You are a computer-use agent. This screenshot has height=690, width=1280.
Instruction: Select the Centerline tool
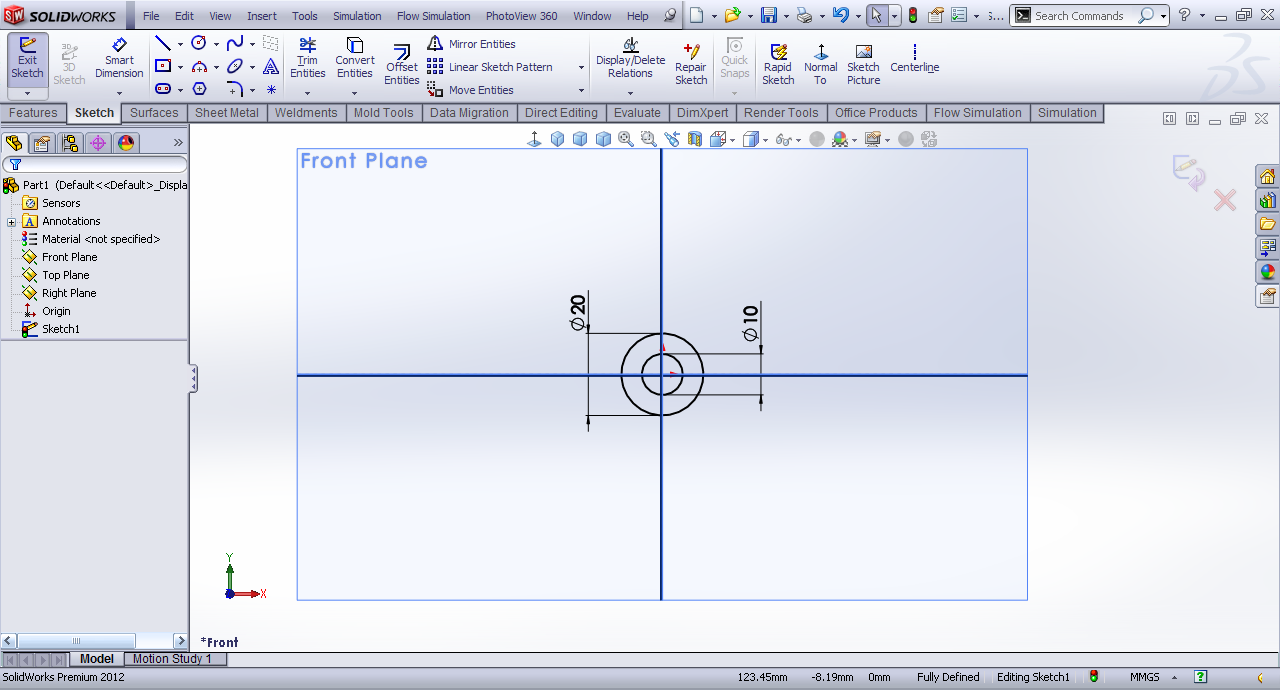click(914, 59)
